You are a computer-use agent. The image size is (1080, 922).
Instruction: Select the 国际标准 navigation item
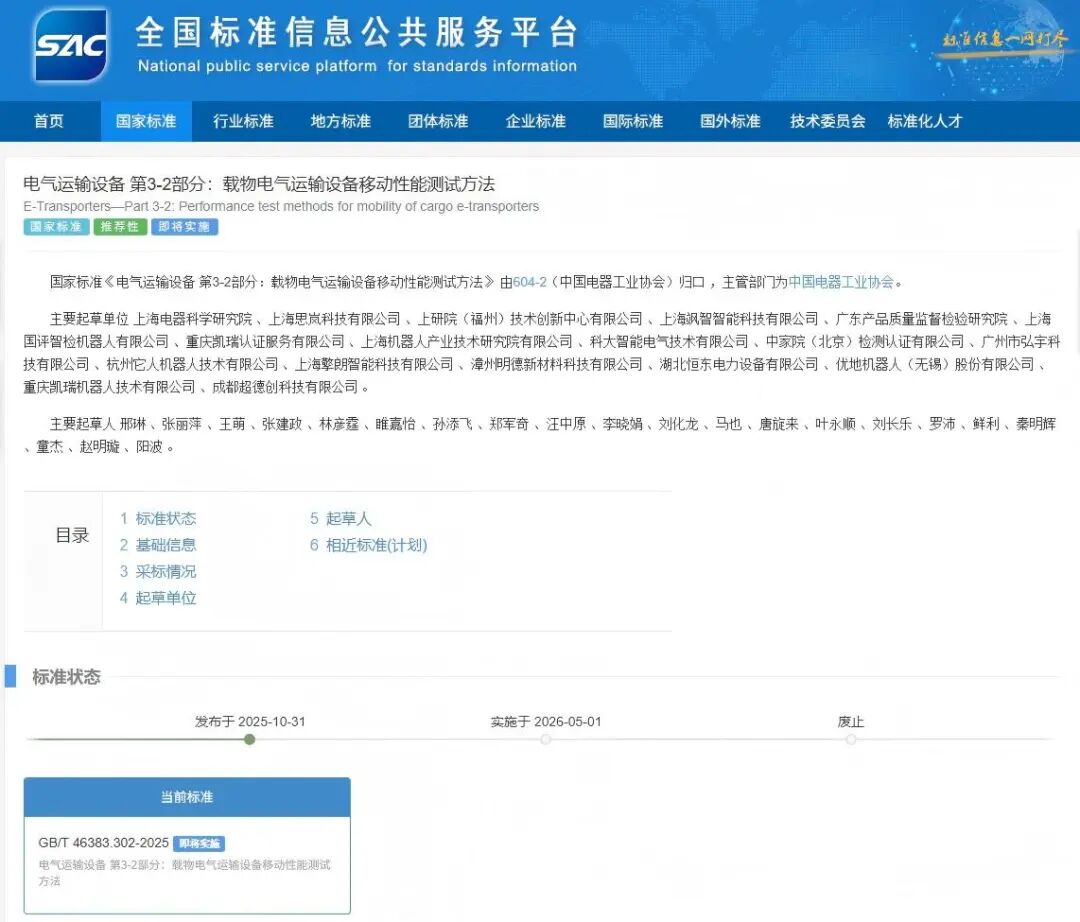pos(632,120)
